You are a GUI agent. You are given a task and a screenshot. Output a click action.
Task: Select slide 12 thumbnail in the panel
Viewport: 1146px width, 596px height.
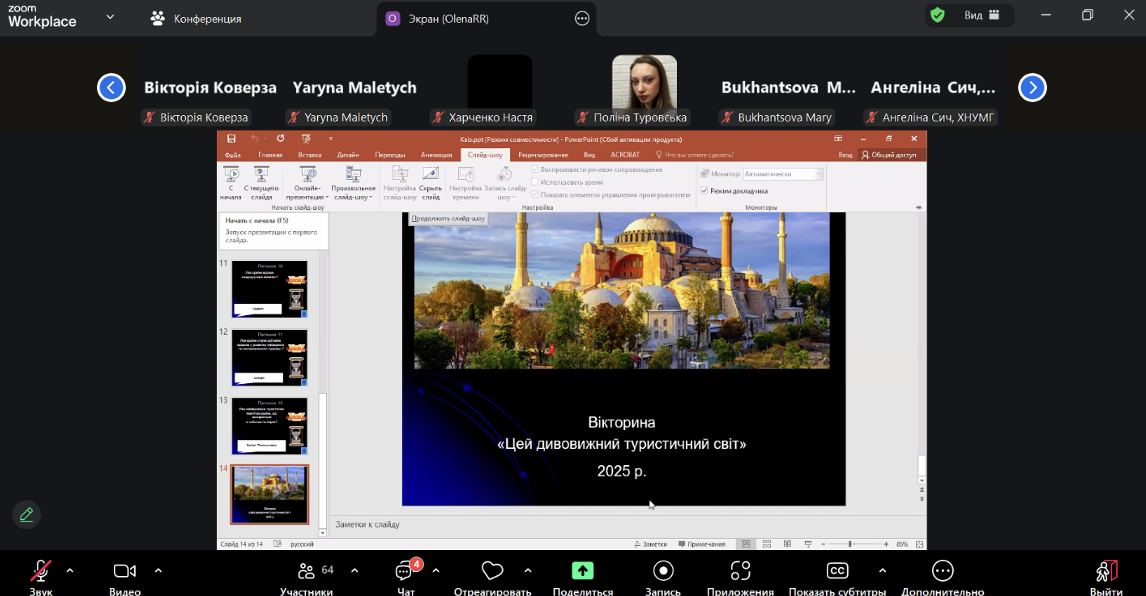[x=269, y=356]
